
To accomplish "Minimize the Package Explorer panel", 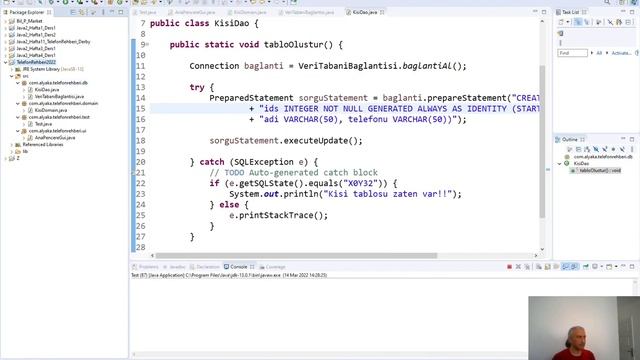I will click(x=112, y=12).
